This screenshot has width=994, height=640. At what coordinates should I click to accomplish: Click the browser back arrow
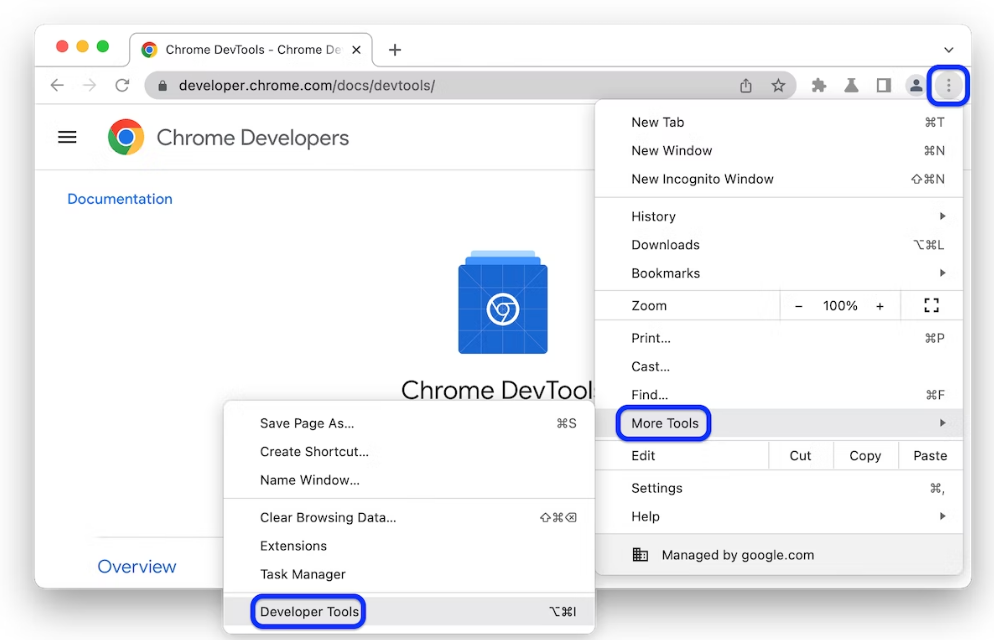click(57, 85)
